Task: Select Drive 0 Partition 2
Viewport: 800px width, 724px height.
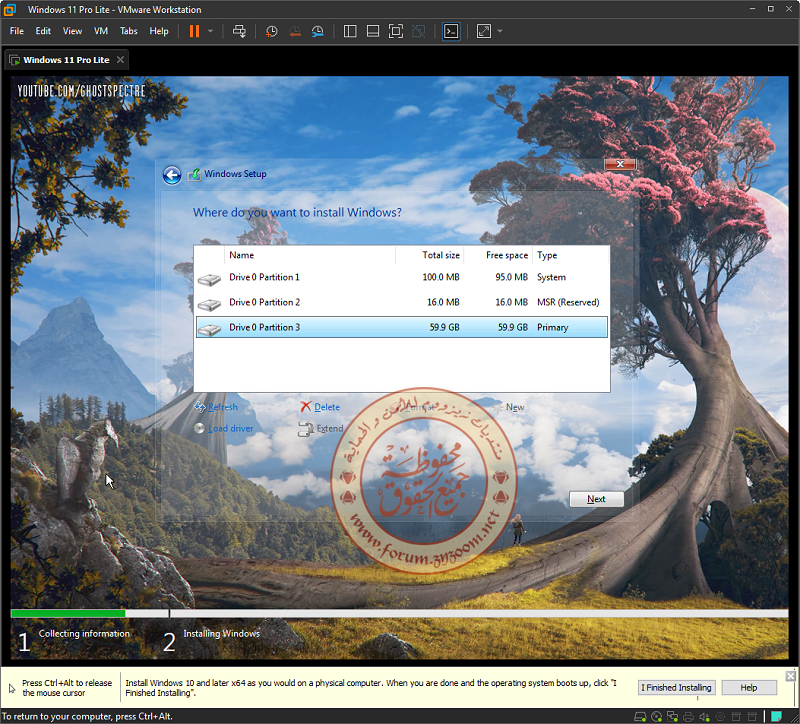Action: tap(402, 302)
